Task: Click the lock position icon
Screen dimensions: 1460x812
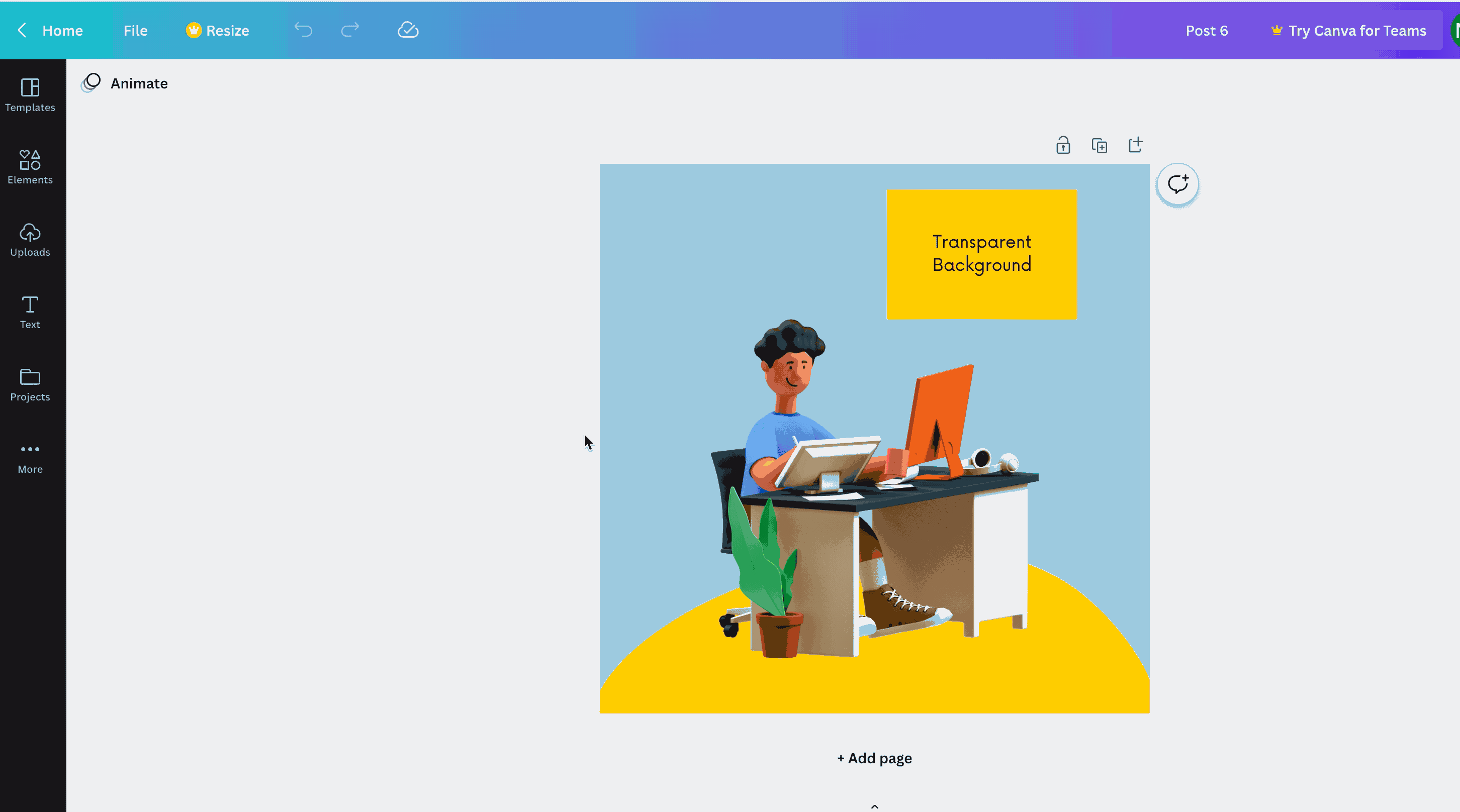Action: click(x=1063, y=144)
